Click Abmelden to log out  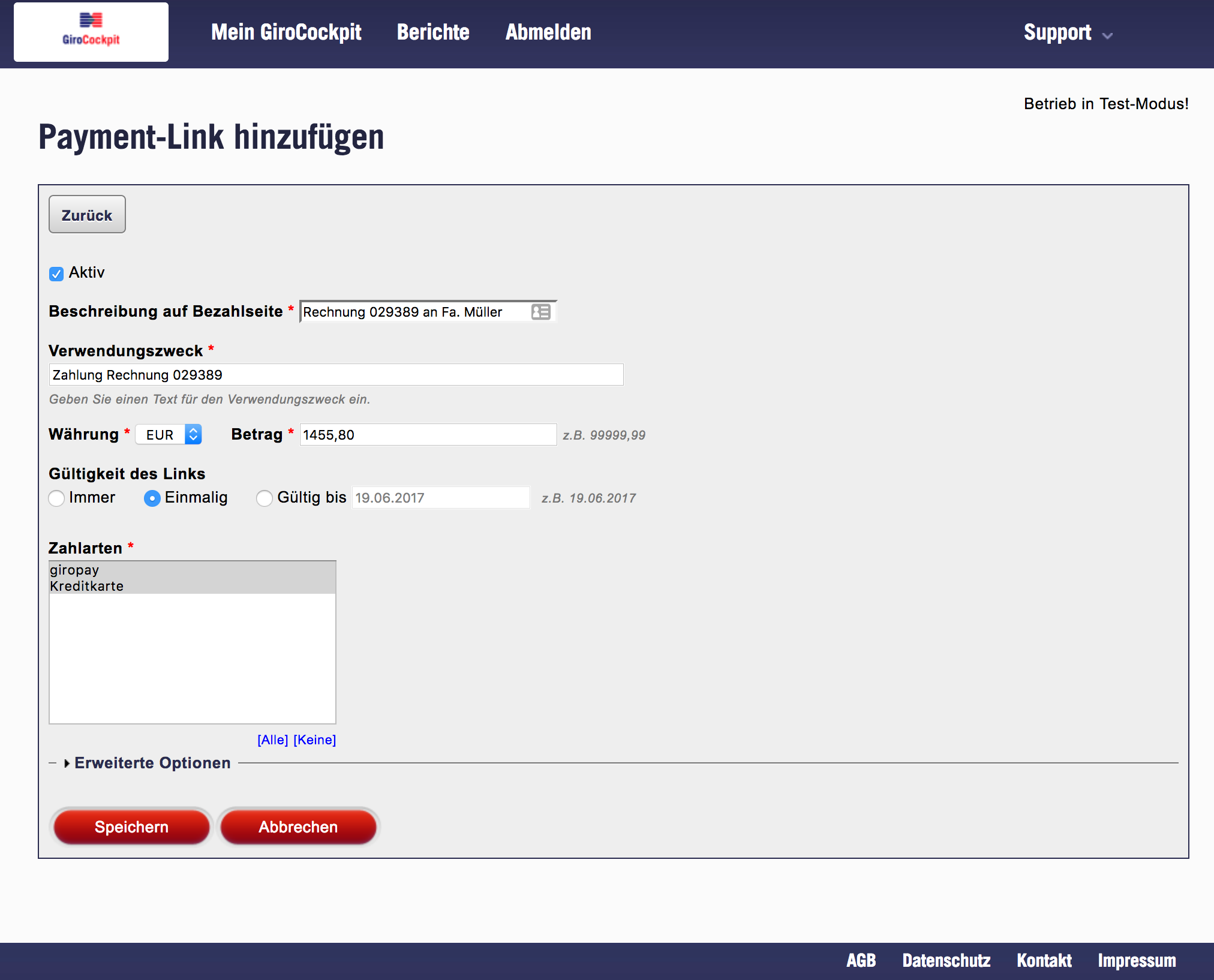548,32
